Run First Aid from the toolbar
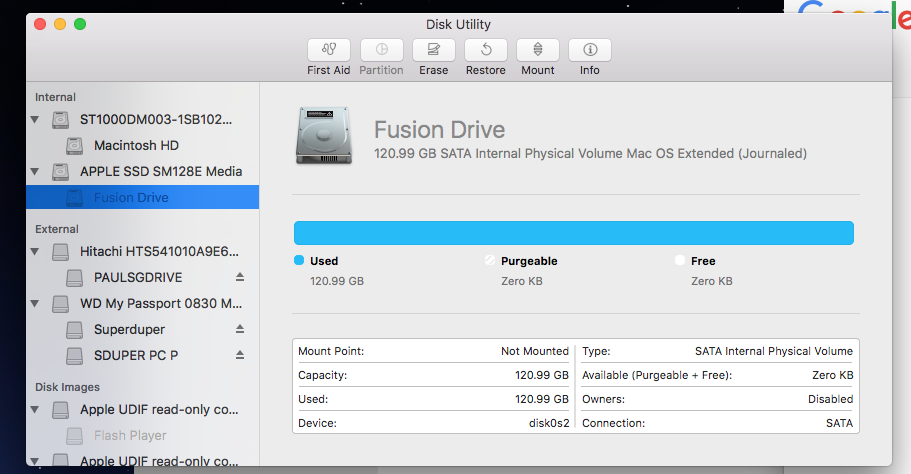The image size is (911, 474). pyautogui.click(x=329, y=50)
